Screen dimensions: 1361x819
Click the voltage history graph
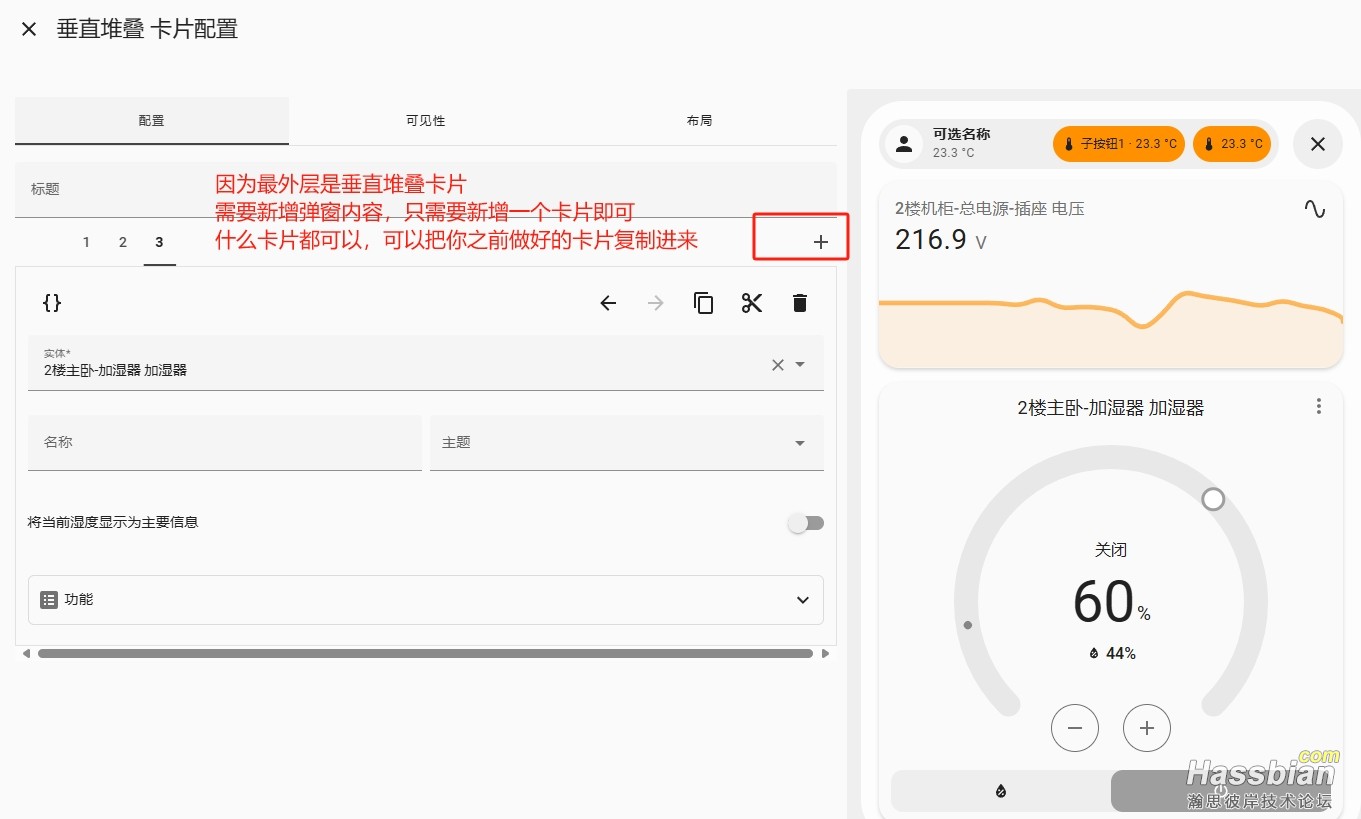coord(1111,328)
